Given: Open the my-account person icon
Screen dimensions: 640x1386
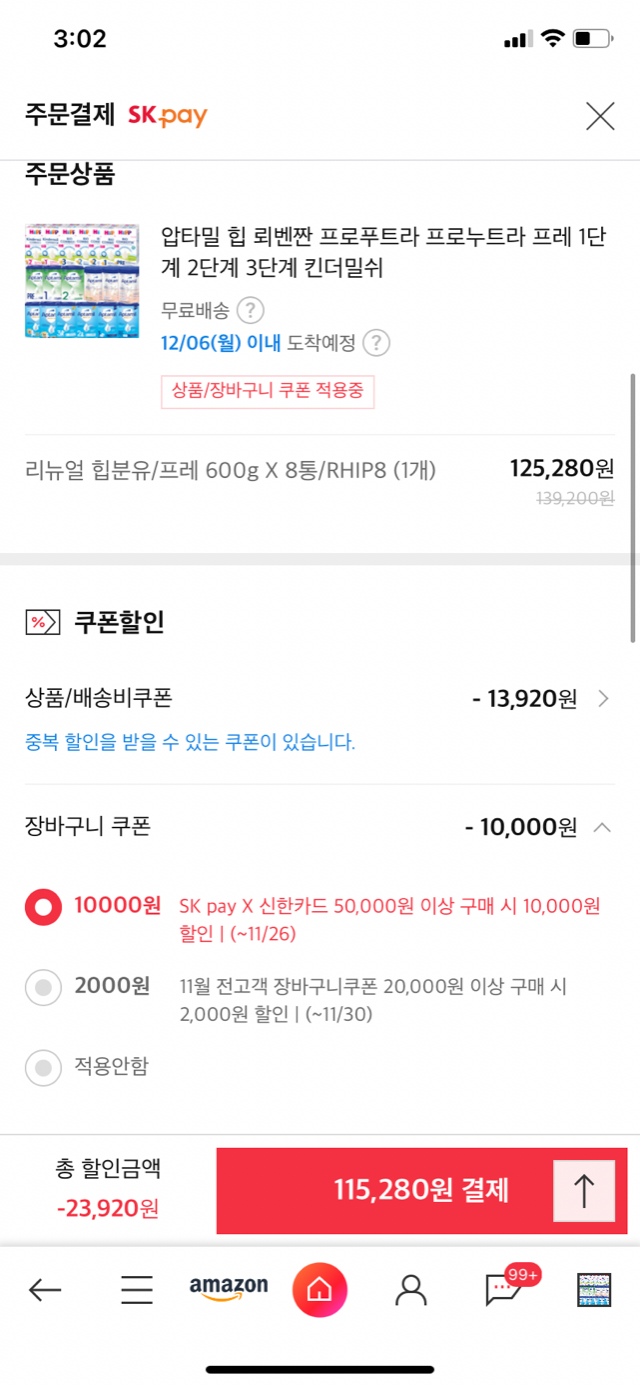Looking at the screenshot, I should pyautogui.click(x=410, y=1290).
